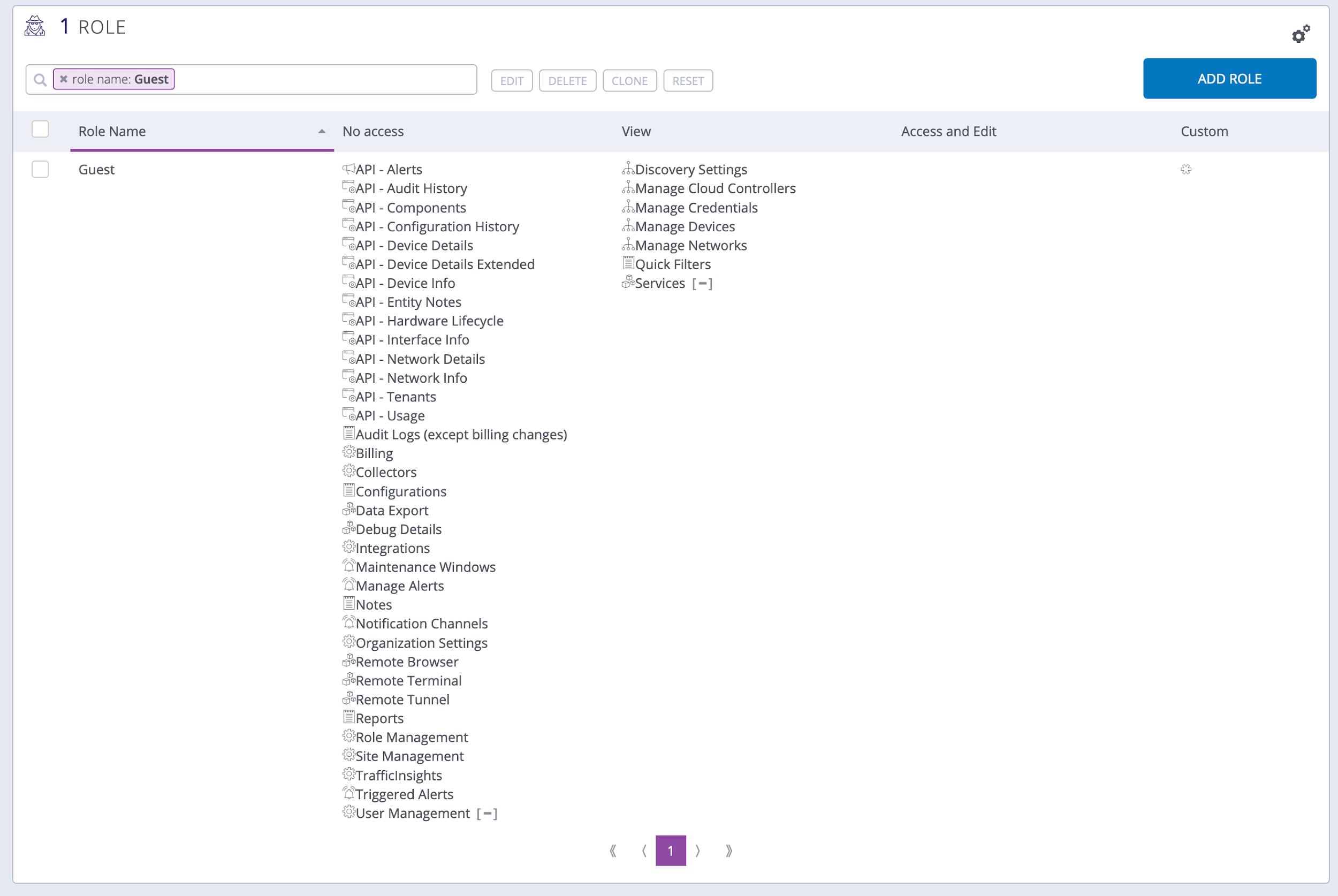Toggle sort order on the Role Name column
Viewport: 1338px width, 896px height.
pos(322,131)
